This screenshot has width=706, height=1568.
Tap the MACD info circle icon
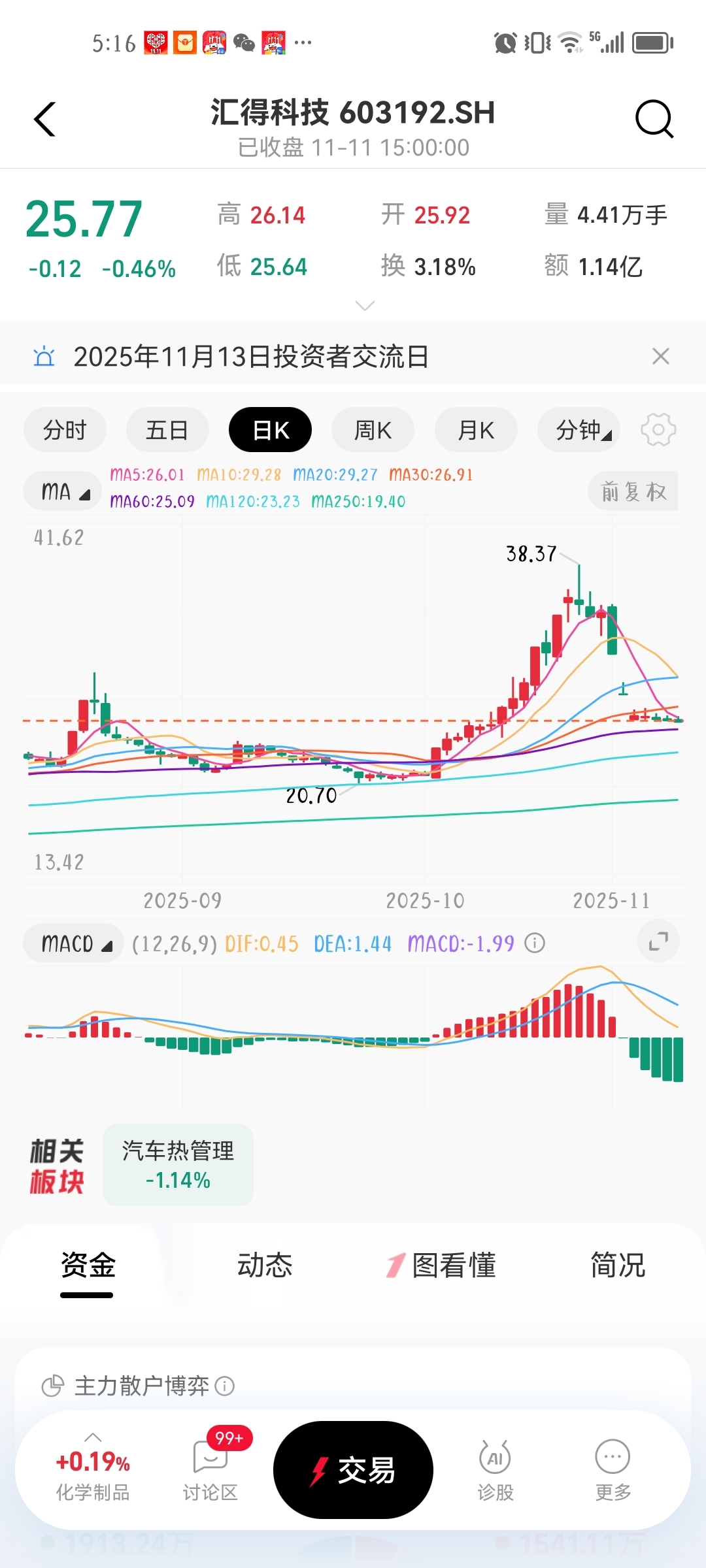pos(535,943)
